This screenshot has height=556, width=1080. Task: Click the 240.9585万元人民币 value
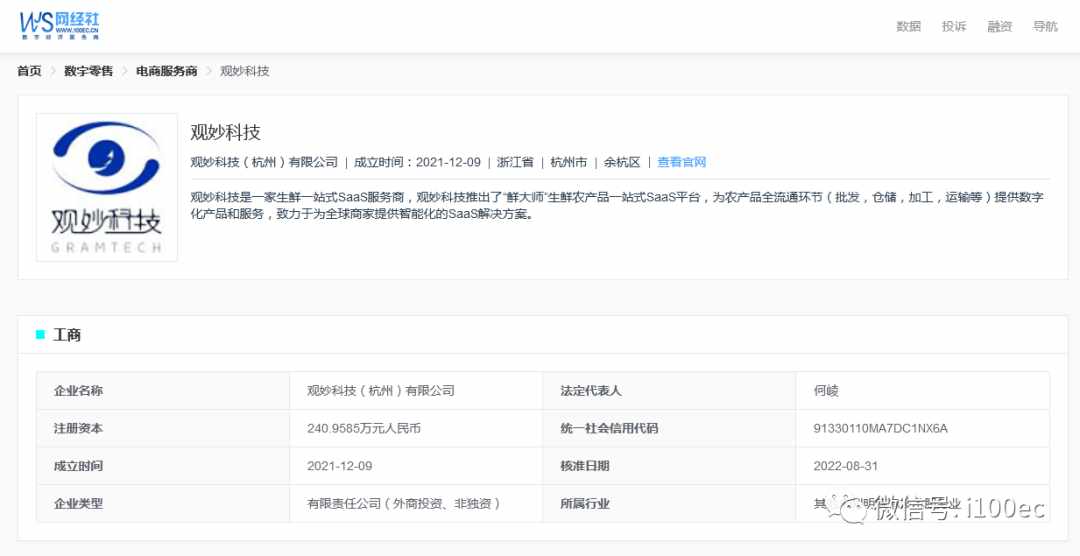[x=364, y=429]
